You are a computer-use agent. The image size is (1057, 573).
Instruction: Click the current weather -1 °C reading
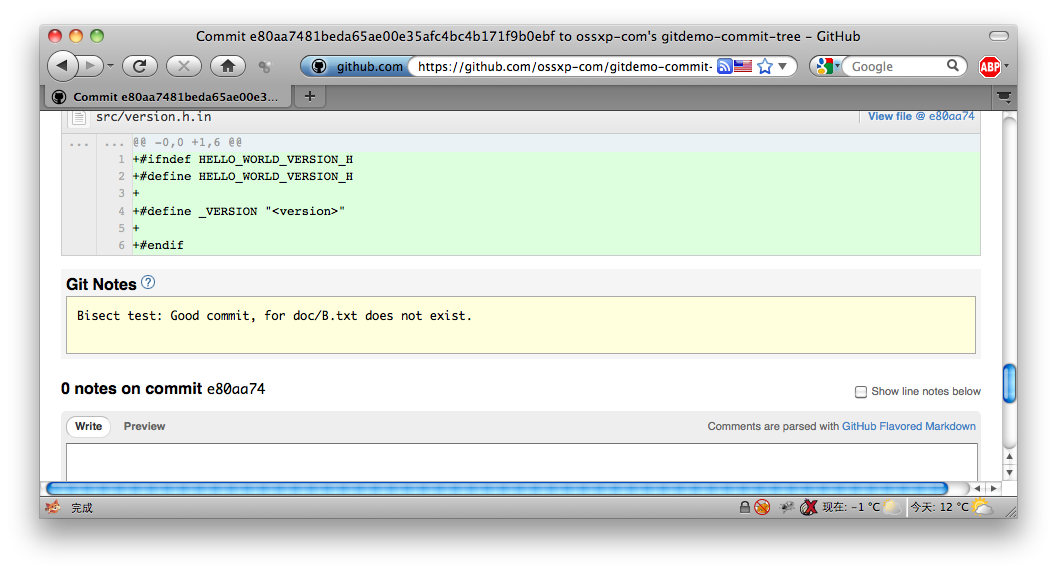[x=851, y=507]
